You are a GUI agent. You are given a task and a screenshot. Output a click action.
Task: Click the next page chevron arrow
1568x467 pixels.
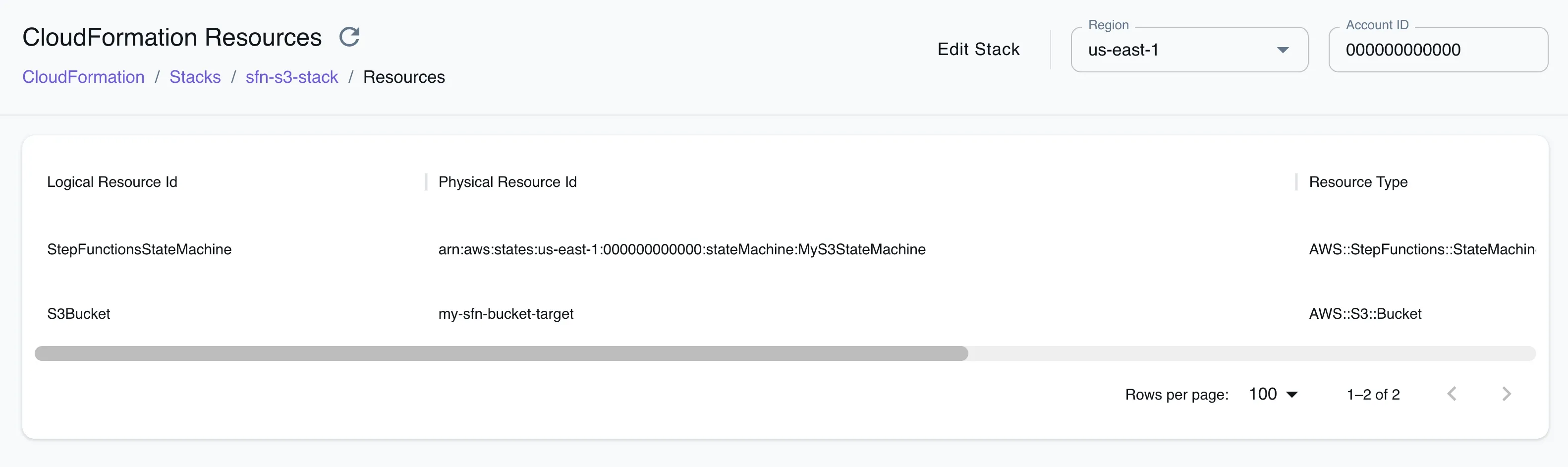coord(1506,394)
